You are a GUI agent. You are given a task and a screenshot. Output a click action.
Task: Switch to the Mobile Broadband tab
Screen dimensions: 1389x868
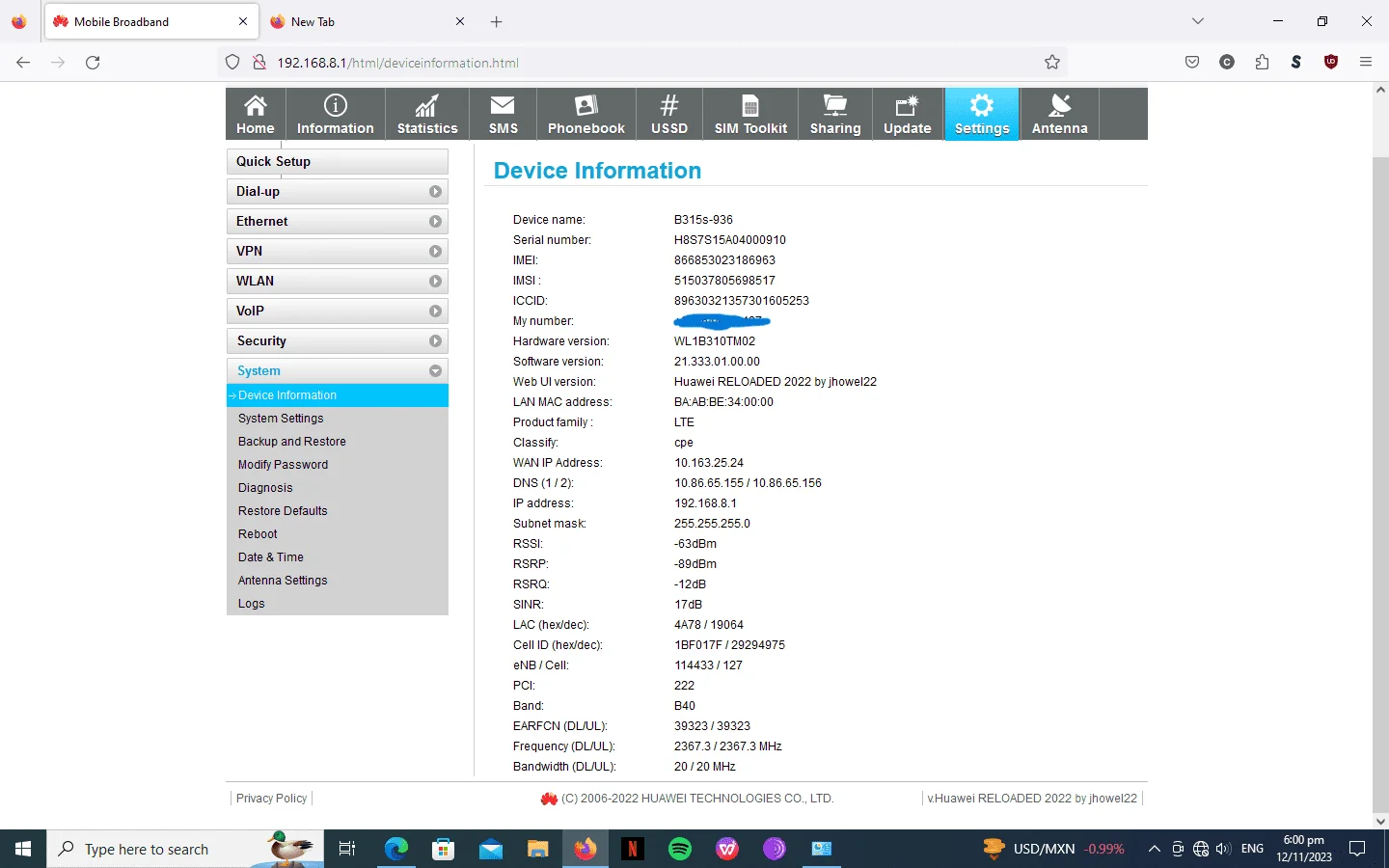pos(150,21)
